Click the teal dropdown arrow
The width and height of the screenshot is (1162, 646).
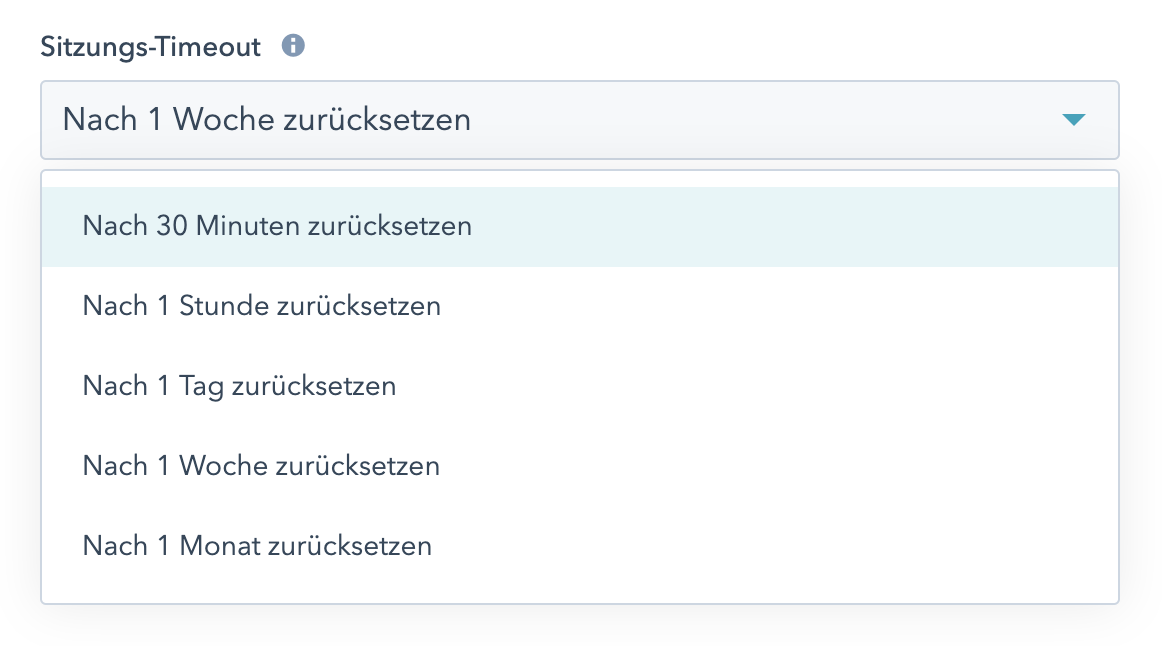coord(1073,120)
